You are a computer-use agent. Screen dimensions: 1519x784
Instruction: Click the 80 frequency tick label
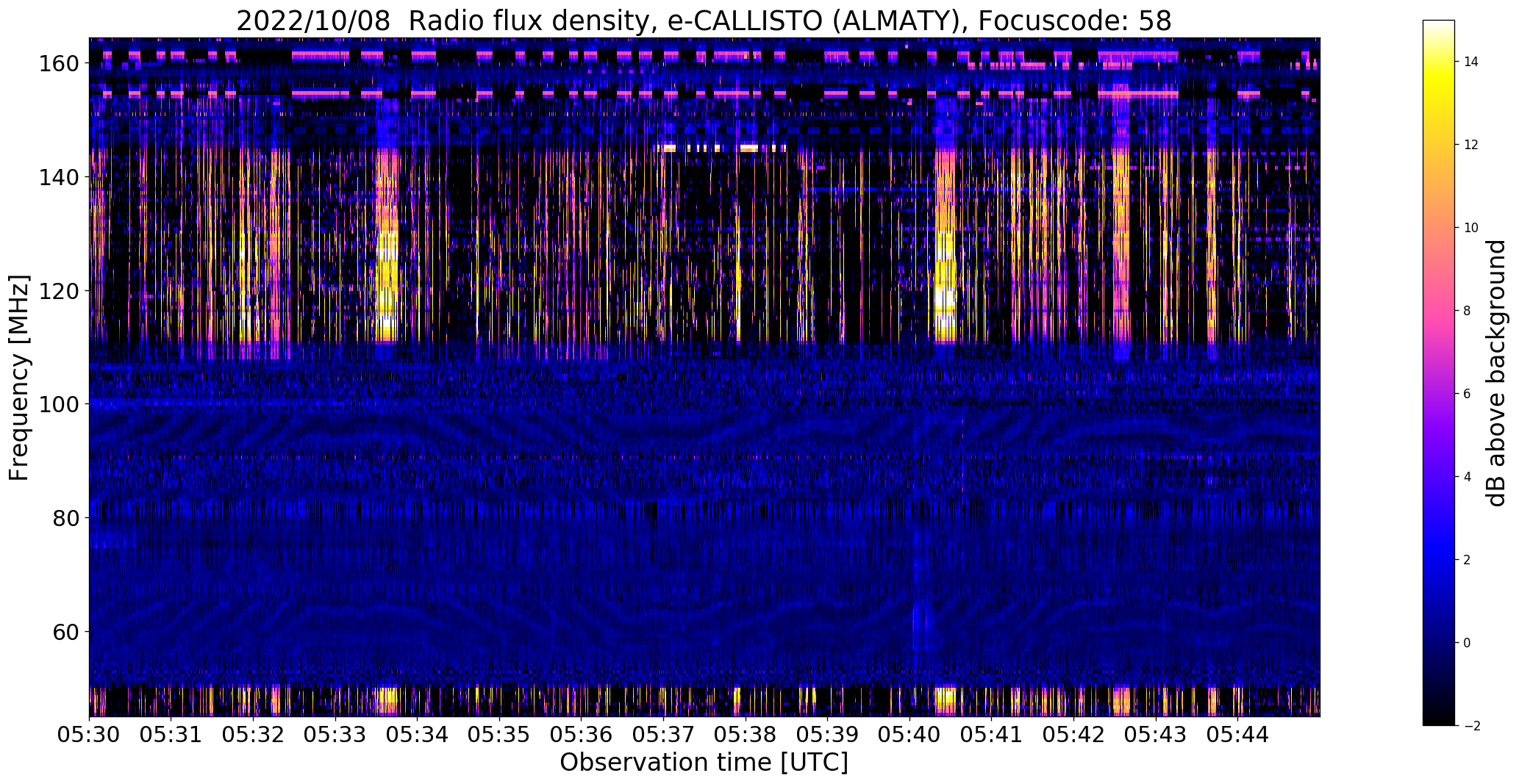tap(65, 517)
